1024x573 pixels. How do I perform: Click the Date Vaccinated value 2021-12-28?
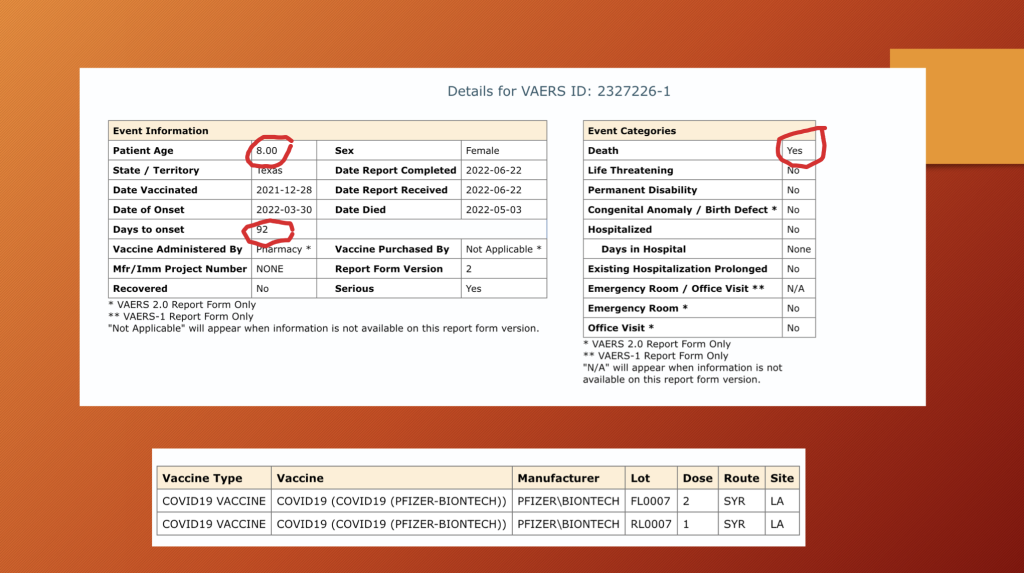[282, 190]
